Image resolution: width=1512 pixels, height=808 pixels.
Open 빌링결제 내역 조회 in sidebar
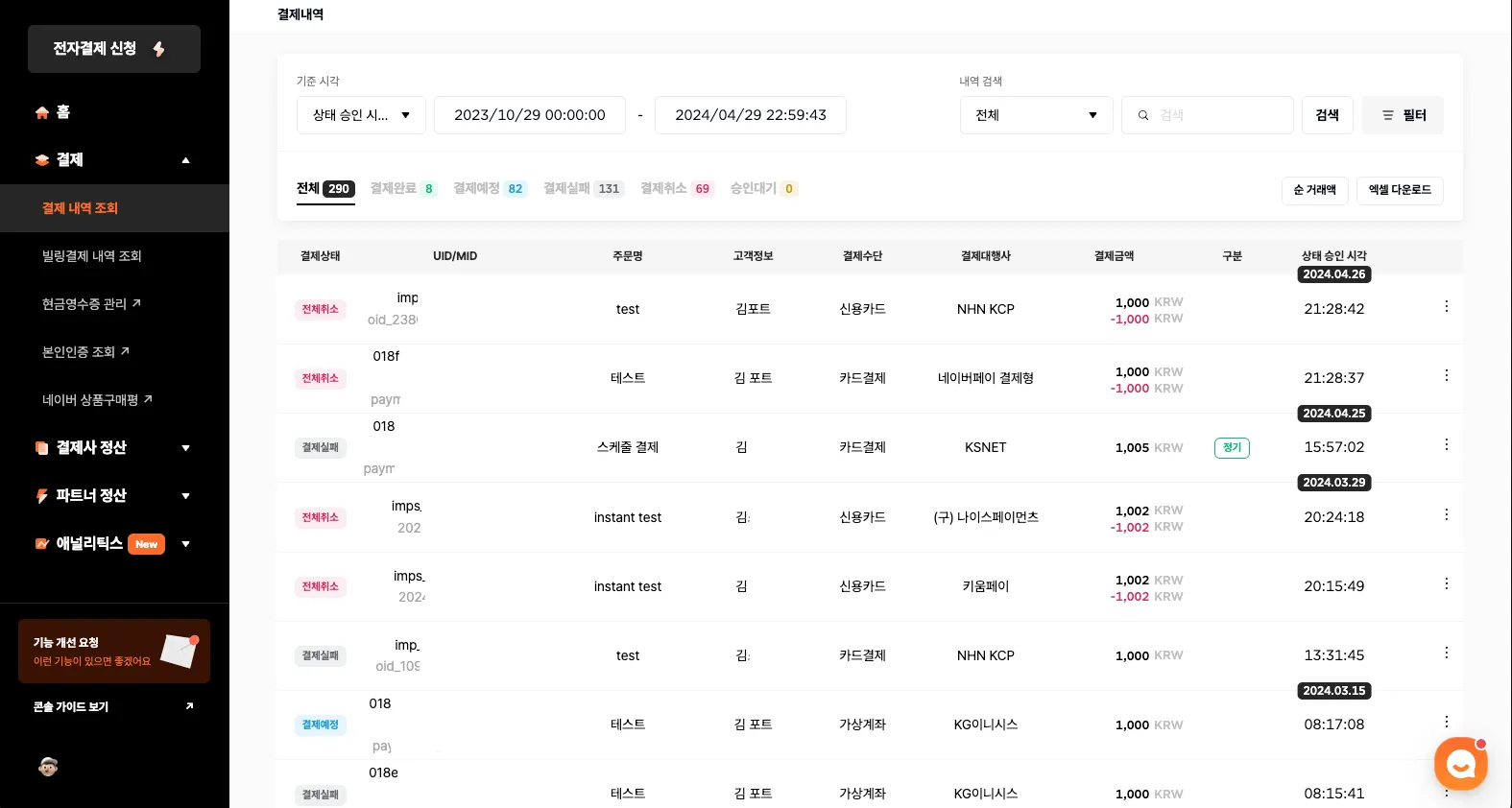point(92,256)
